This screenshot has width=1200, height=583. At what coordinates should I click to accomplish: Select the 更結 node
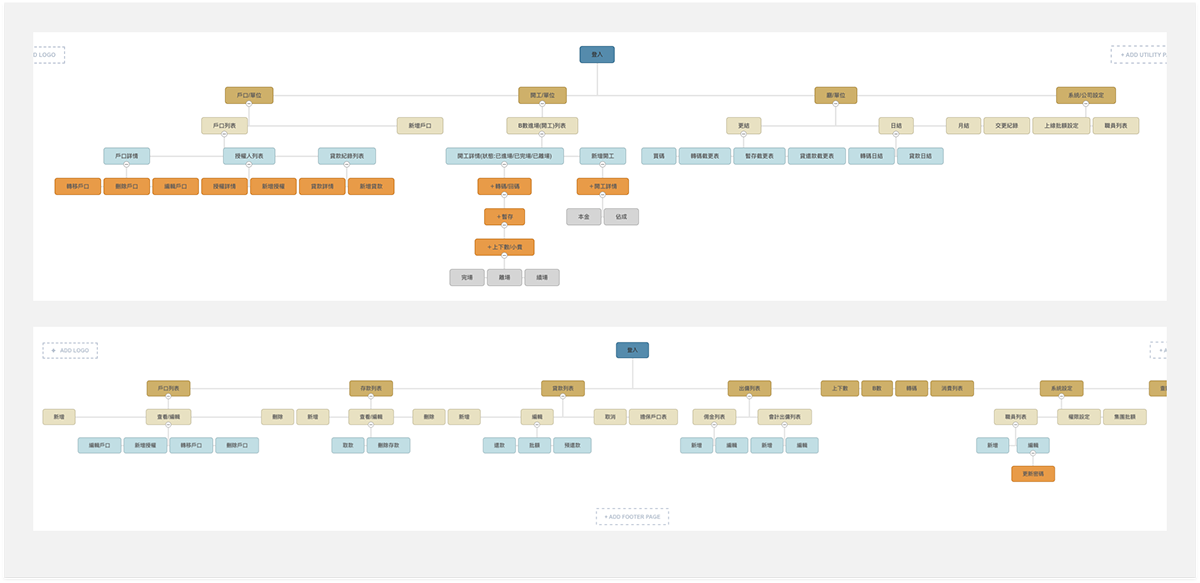coord(744,126)
